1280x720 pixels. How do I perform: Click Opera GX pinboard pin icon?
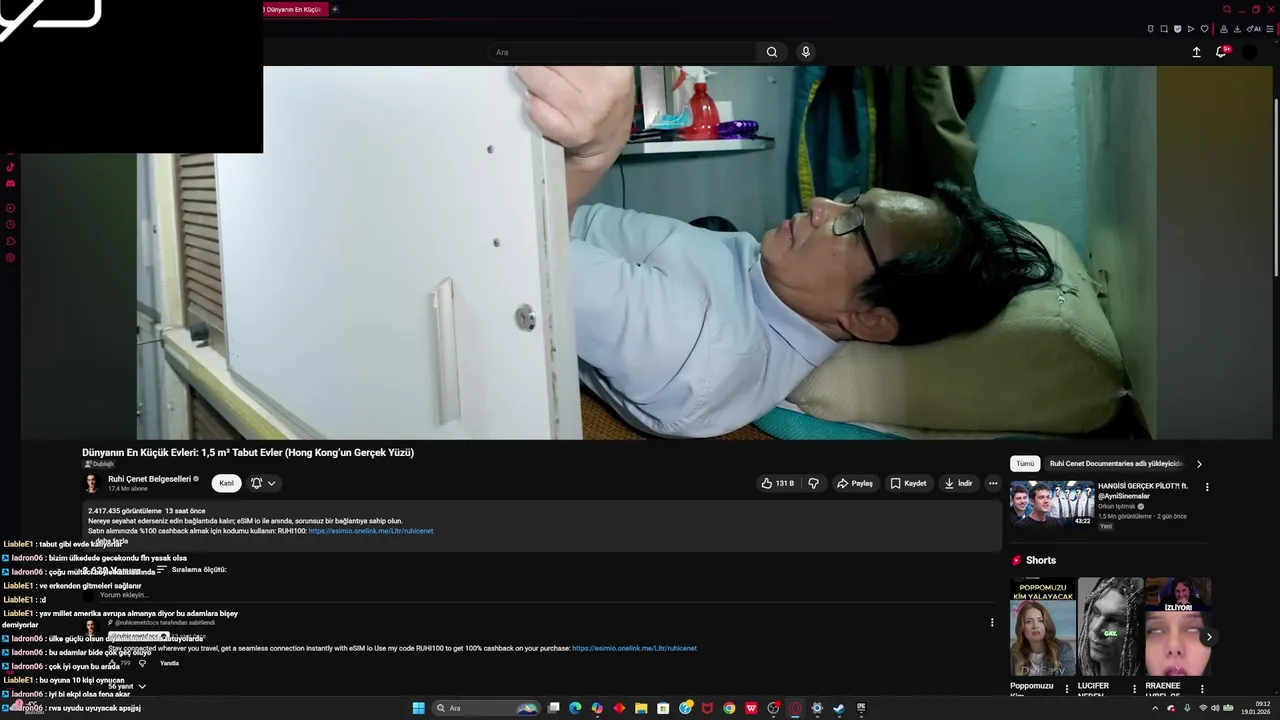point(1150,29)
